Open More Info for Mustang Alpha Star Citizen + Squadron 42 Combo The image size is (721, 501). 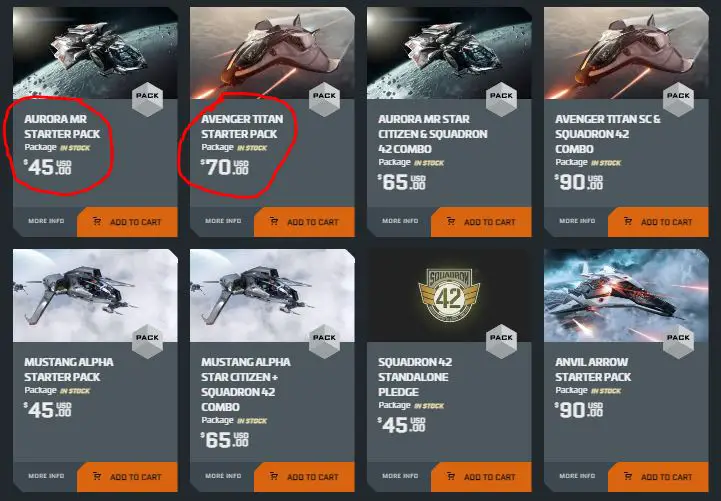point(223,476)
